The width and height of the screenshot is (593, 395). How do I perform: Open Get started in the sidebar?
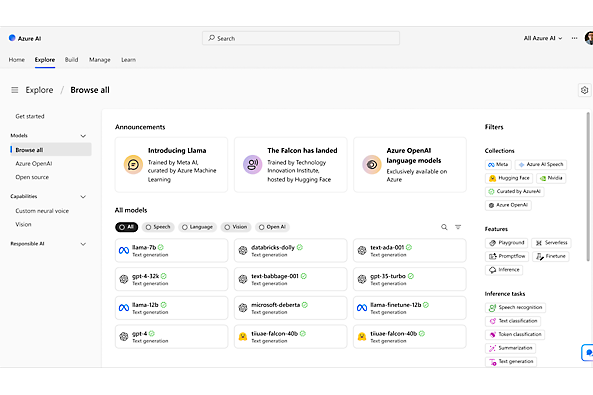tap(30, 117)
